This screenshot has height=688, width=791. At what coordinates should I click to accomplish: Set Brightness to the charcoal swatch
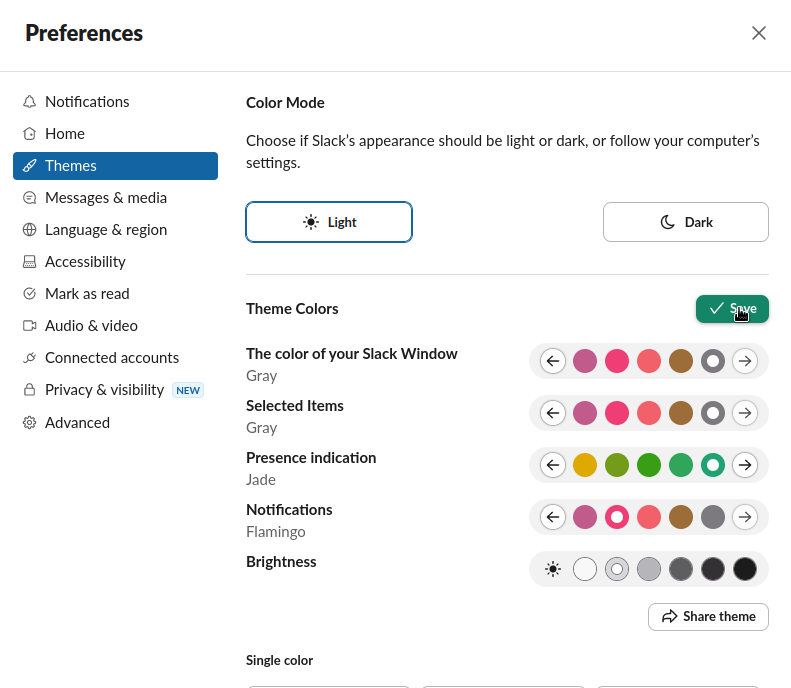pyautogui.click(x=713, y=569)
